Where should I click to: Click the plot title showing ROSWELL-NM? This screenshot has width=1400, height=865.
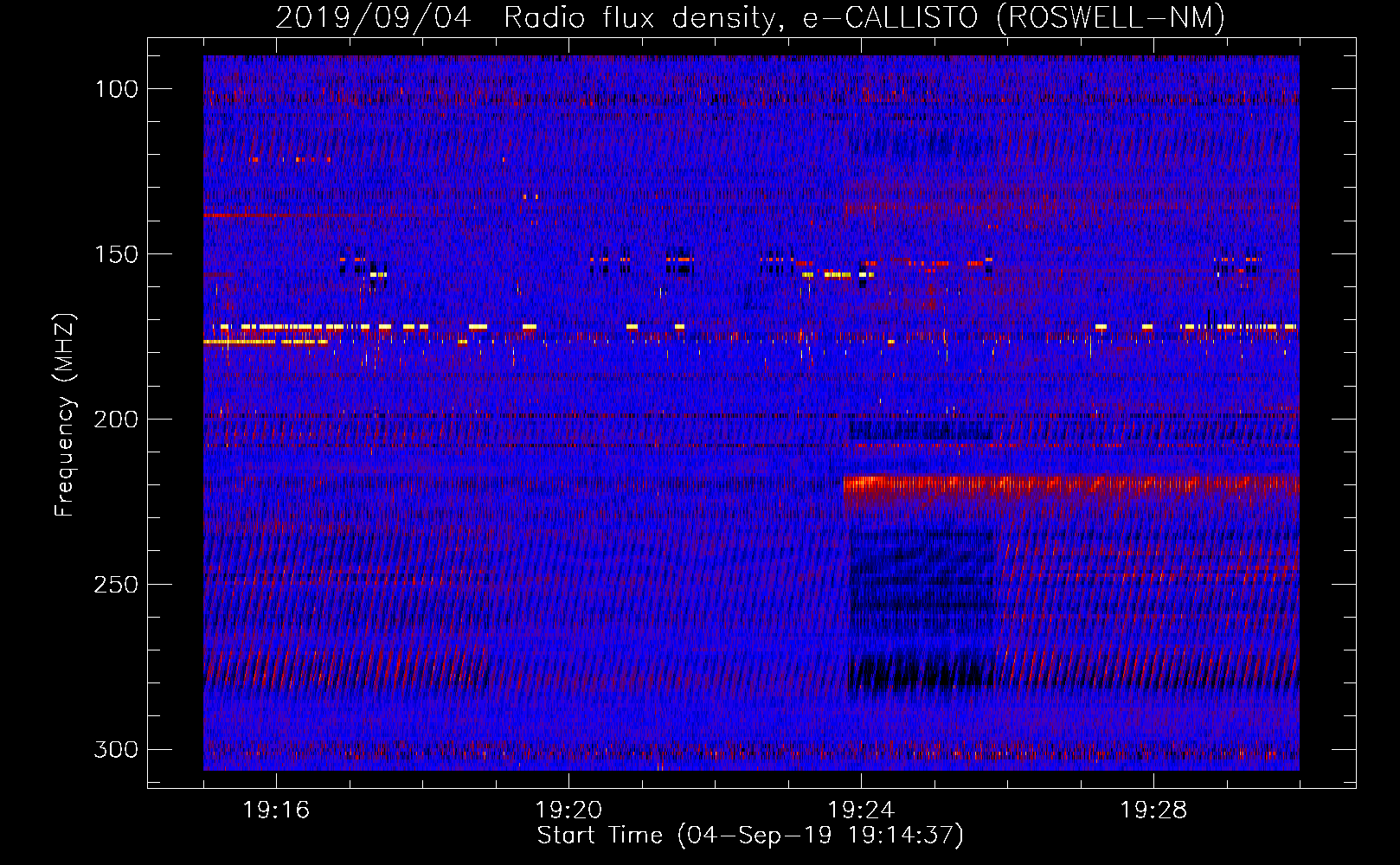(750, 18)
